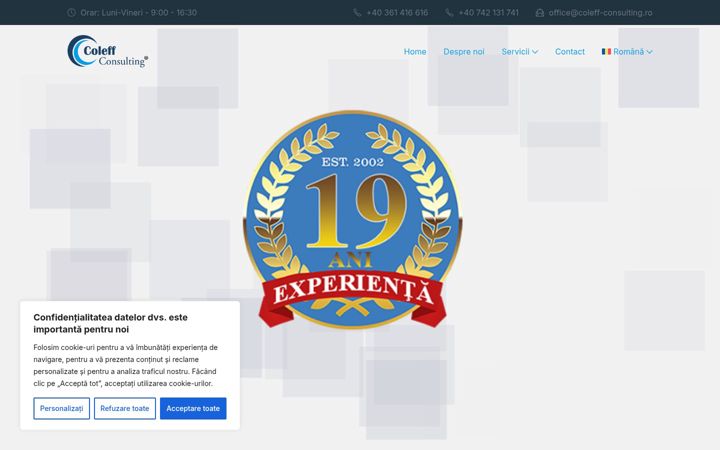
Task: Click the Personalizați cookie button
Action: point(62,408)
